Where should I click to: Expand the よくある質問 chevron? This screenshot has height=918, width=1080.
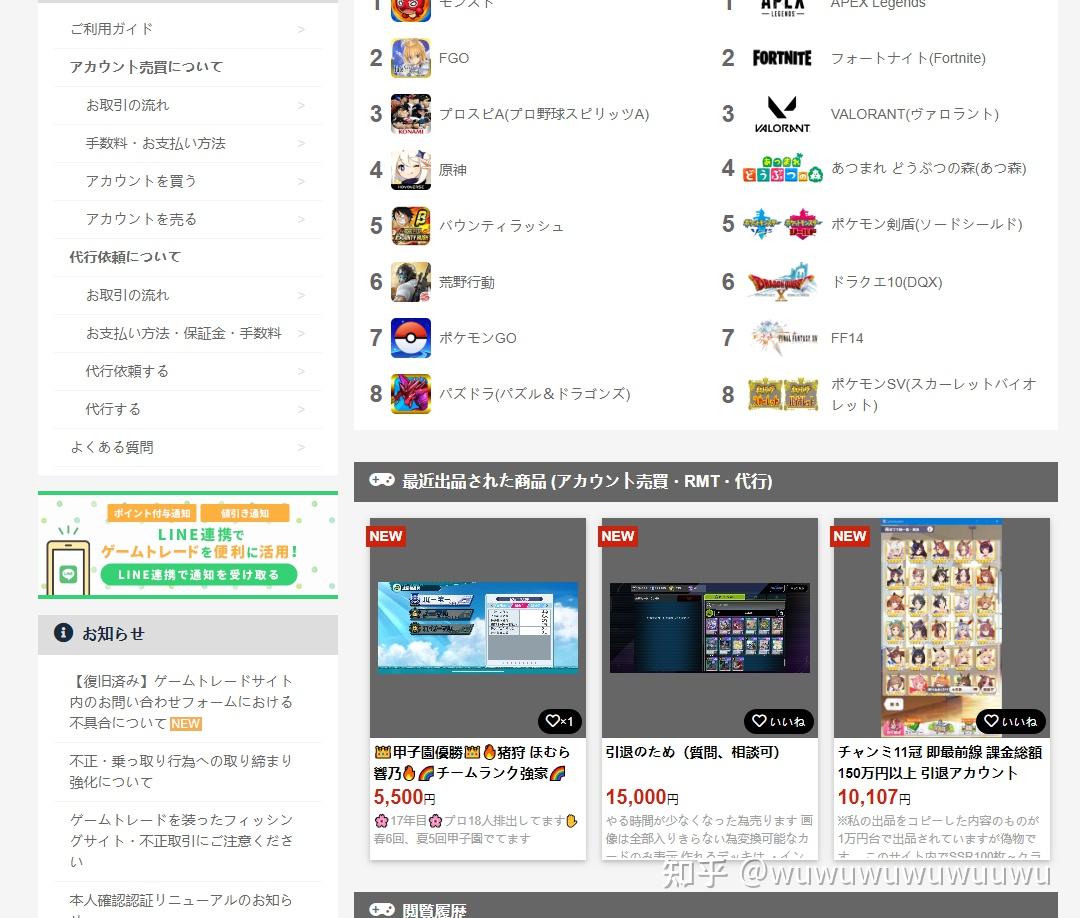[301, 447]
